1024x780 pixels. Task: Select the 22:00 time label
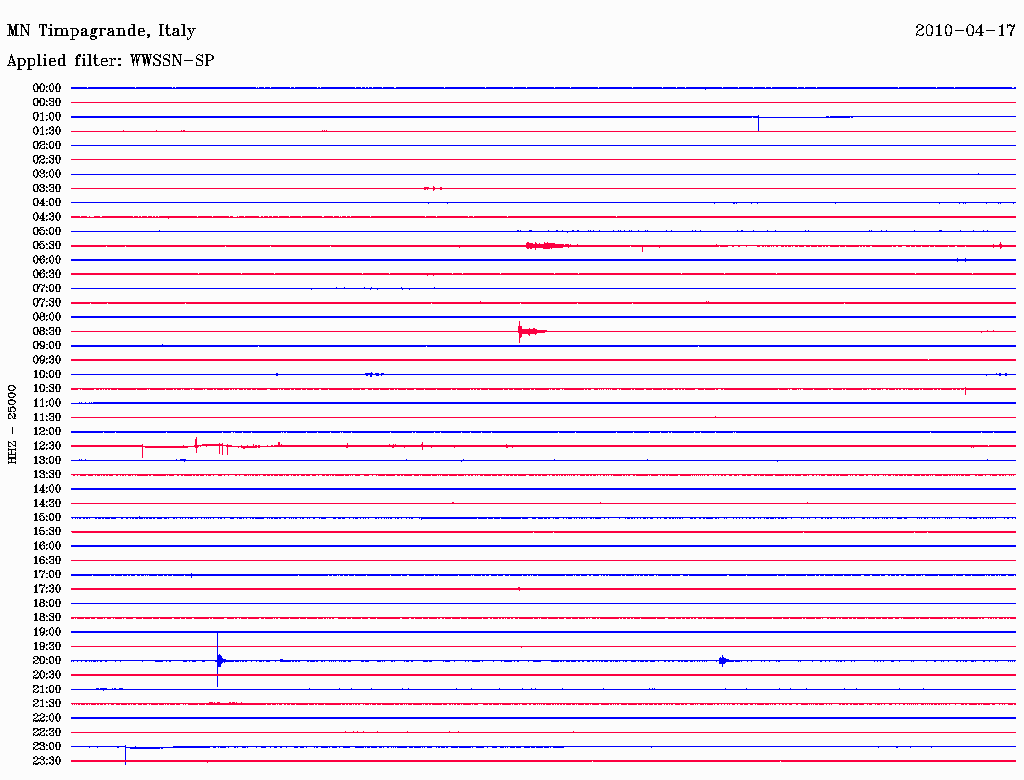tap(47, 719)
